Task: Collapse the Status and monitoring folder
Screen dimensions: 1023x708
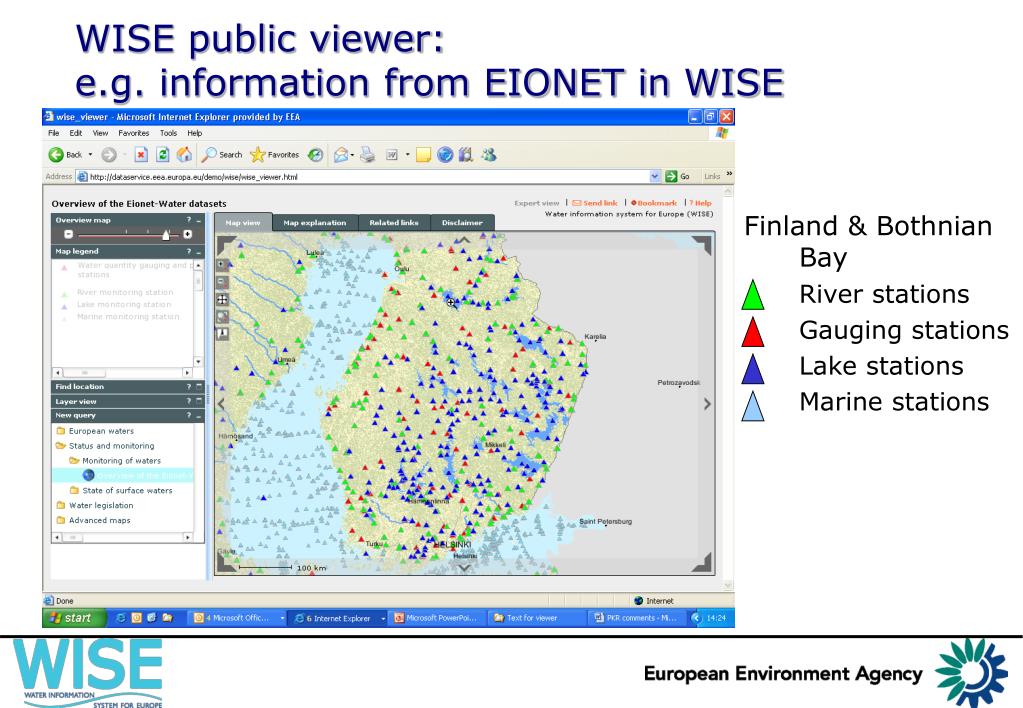Action: [106, 446]
